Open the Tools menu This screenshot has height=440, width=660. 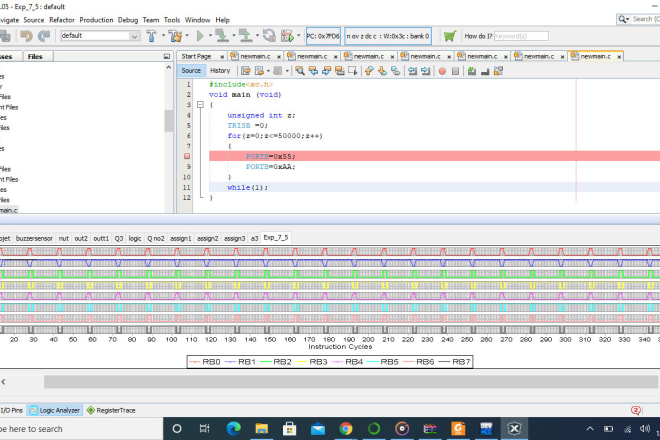tap(172, 20)
